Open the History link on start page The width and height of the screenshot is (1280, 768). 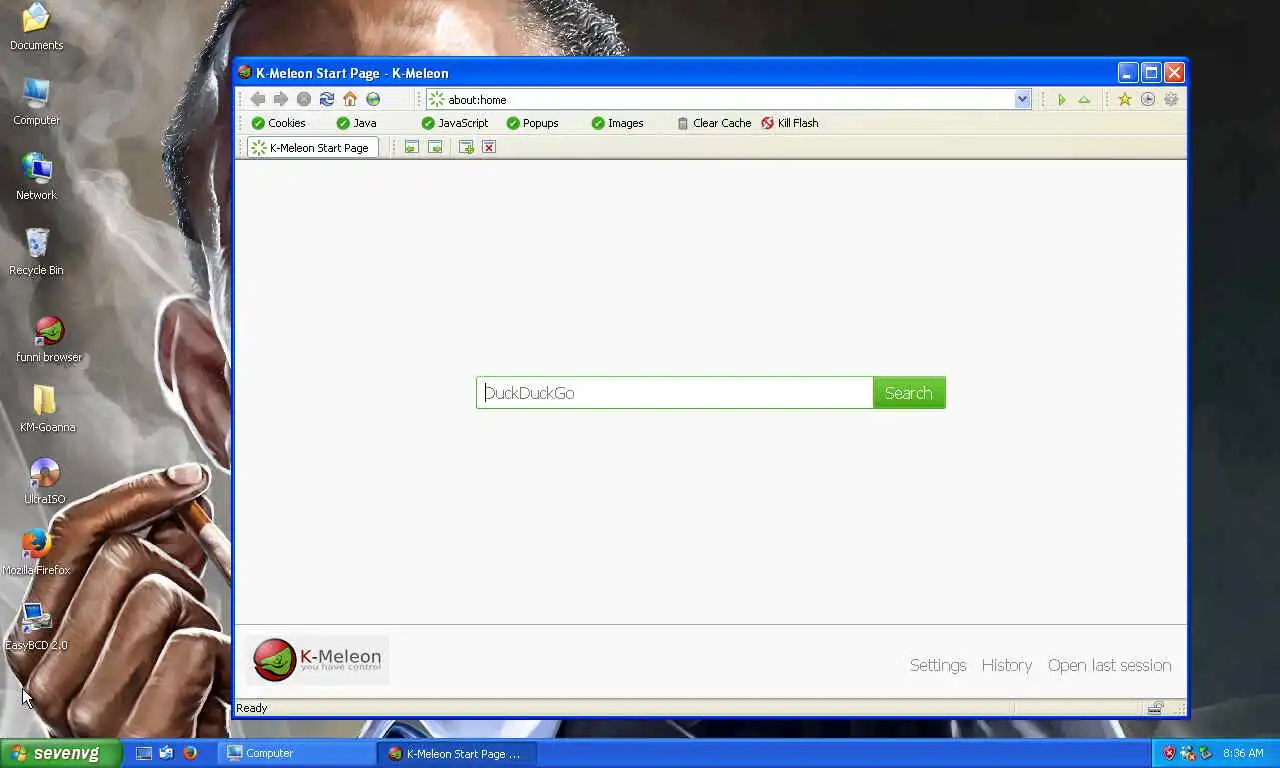pyautogui.click(x=1007, y=665)
